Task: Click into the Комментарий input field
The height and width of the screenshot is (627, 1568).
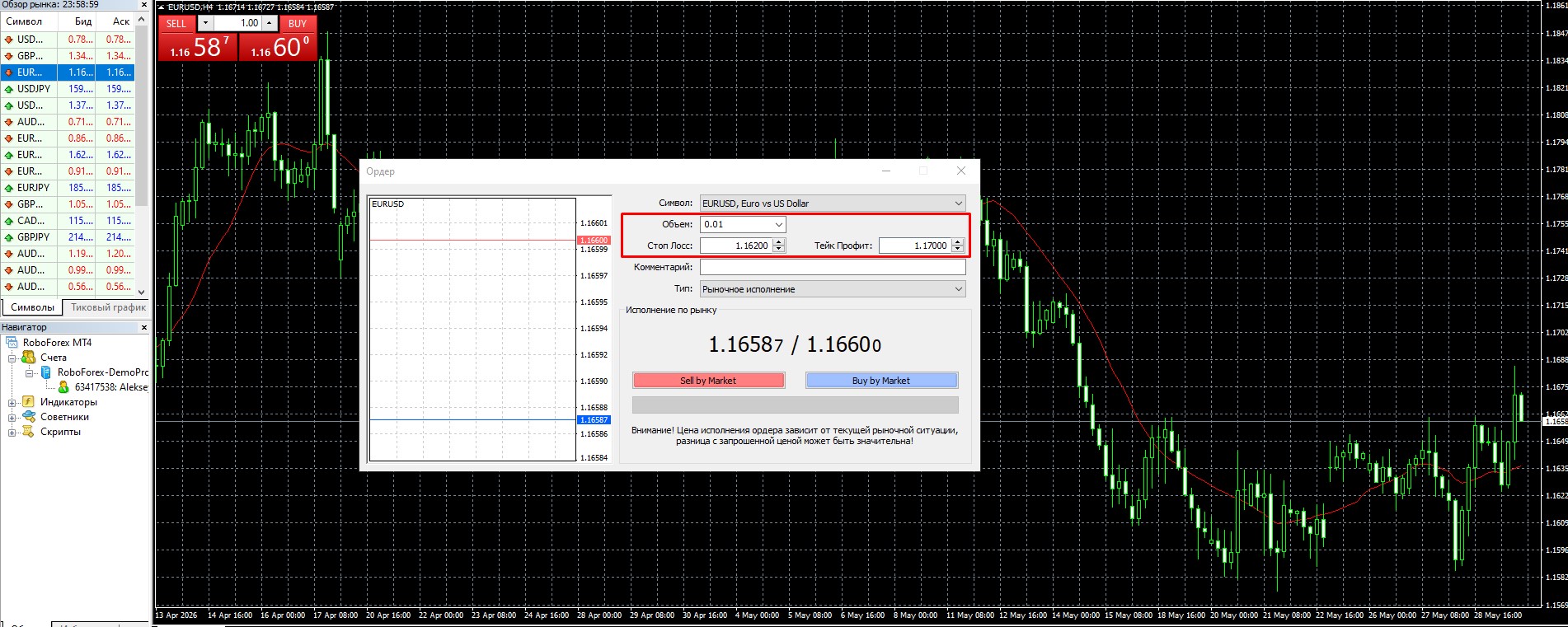Action: point(833,267)
